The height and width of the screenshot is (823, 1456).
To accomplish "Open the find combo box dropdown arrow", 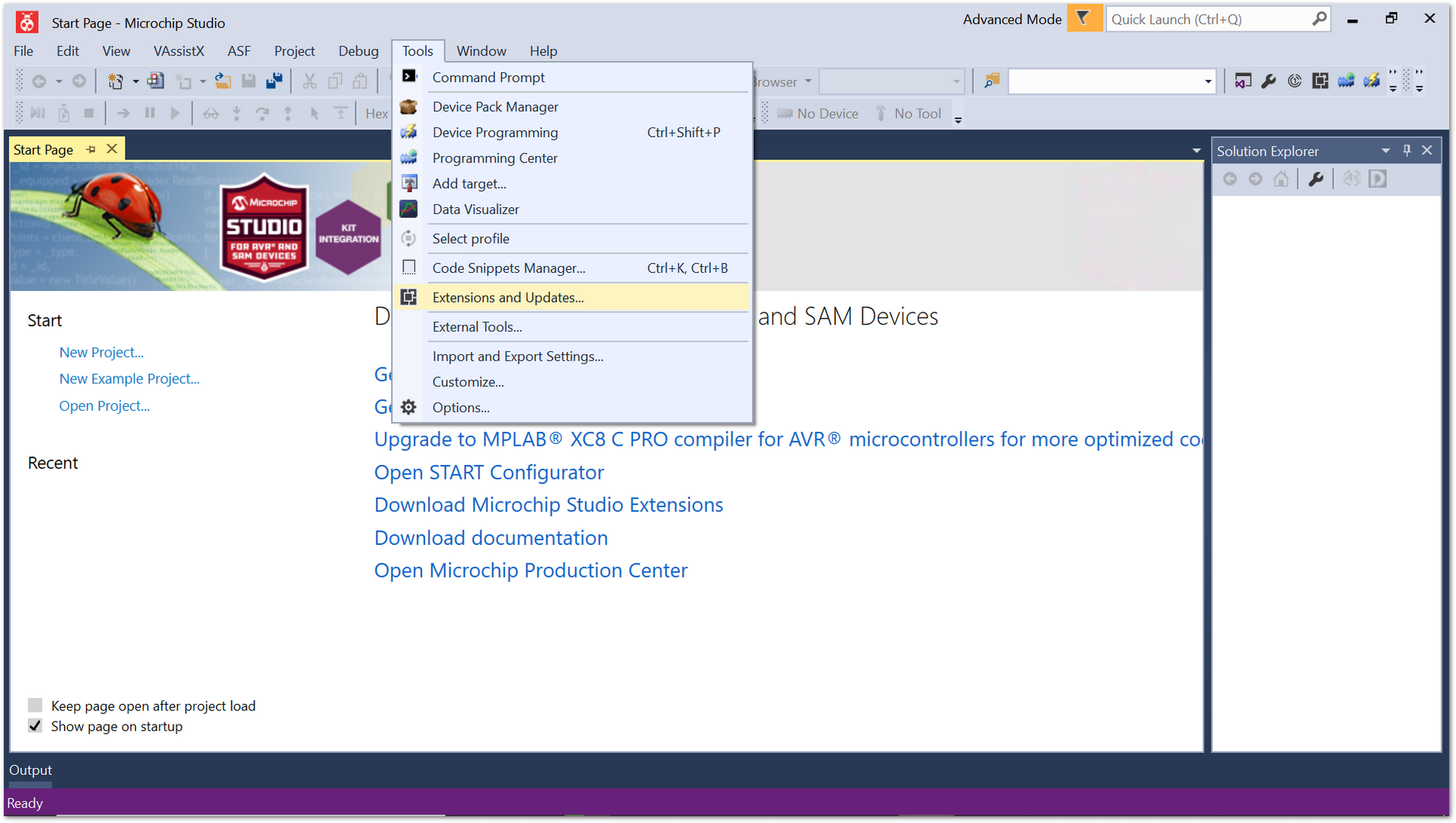I will pos(1208,82).
